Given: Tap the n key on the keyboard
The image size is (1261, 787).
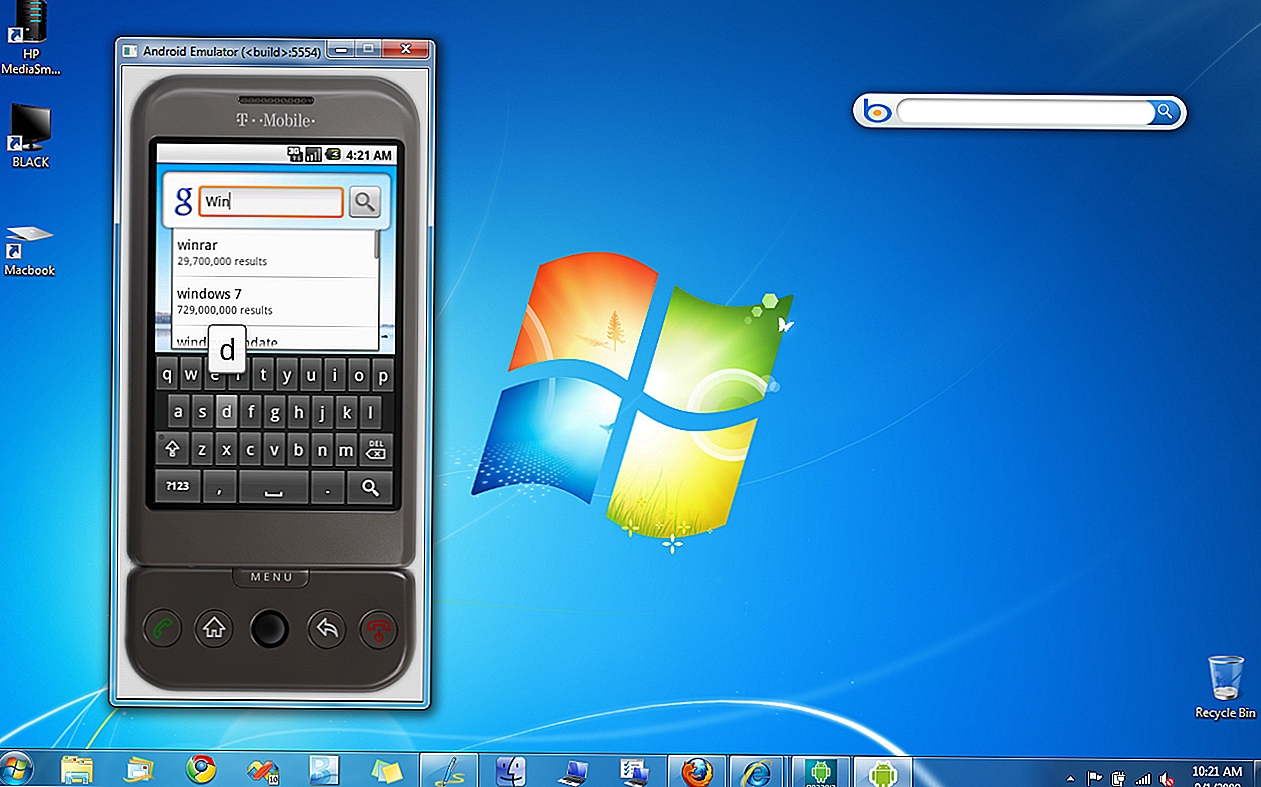Looking at the screenshot, I should point(323,450).
